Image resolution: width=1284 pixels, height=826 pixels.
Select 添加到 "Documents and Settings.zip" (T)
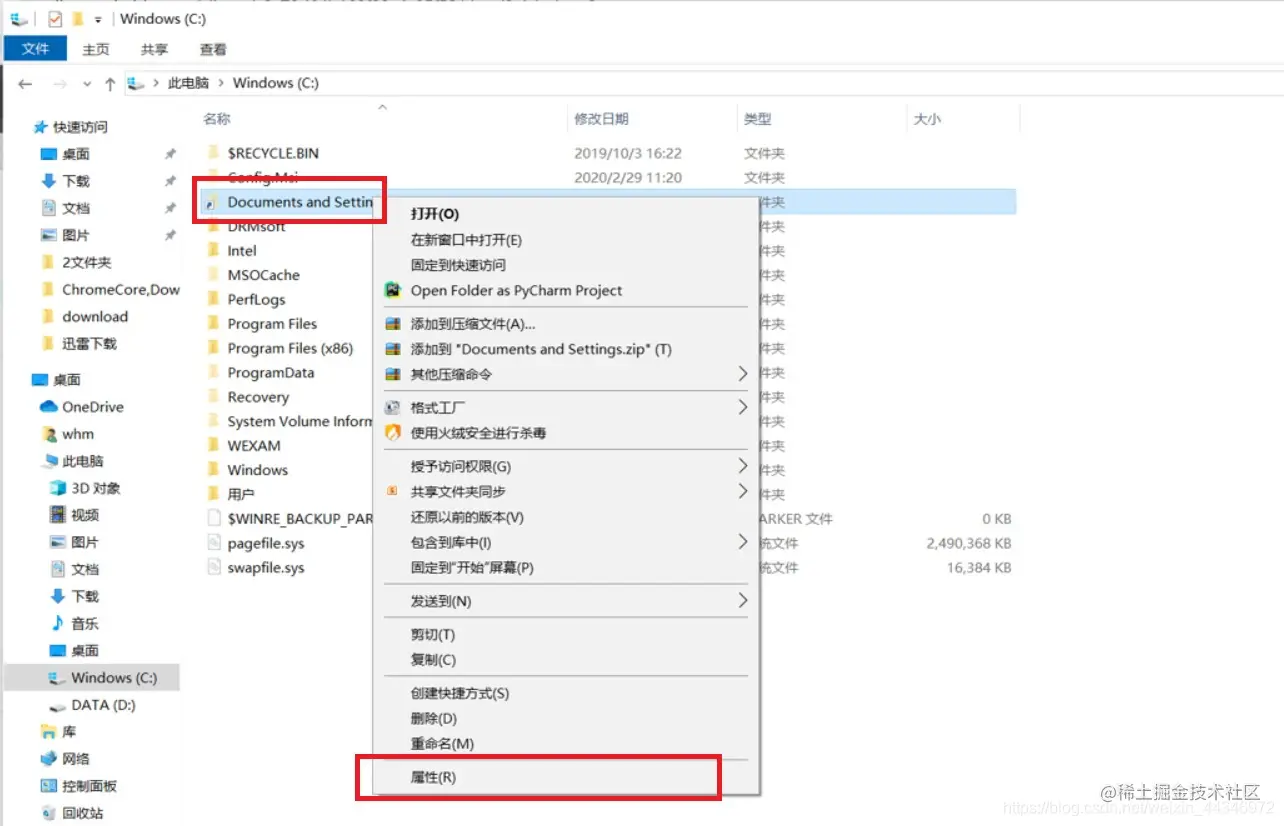[541, 349]
